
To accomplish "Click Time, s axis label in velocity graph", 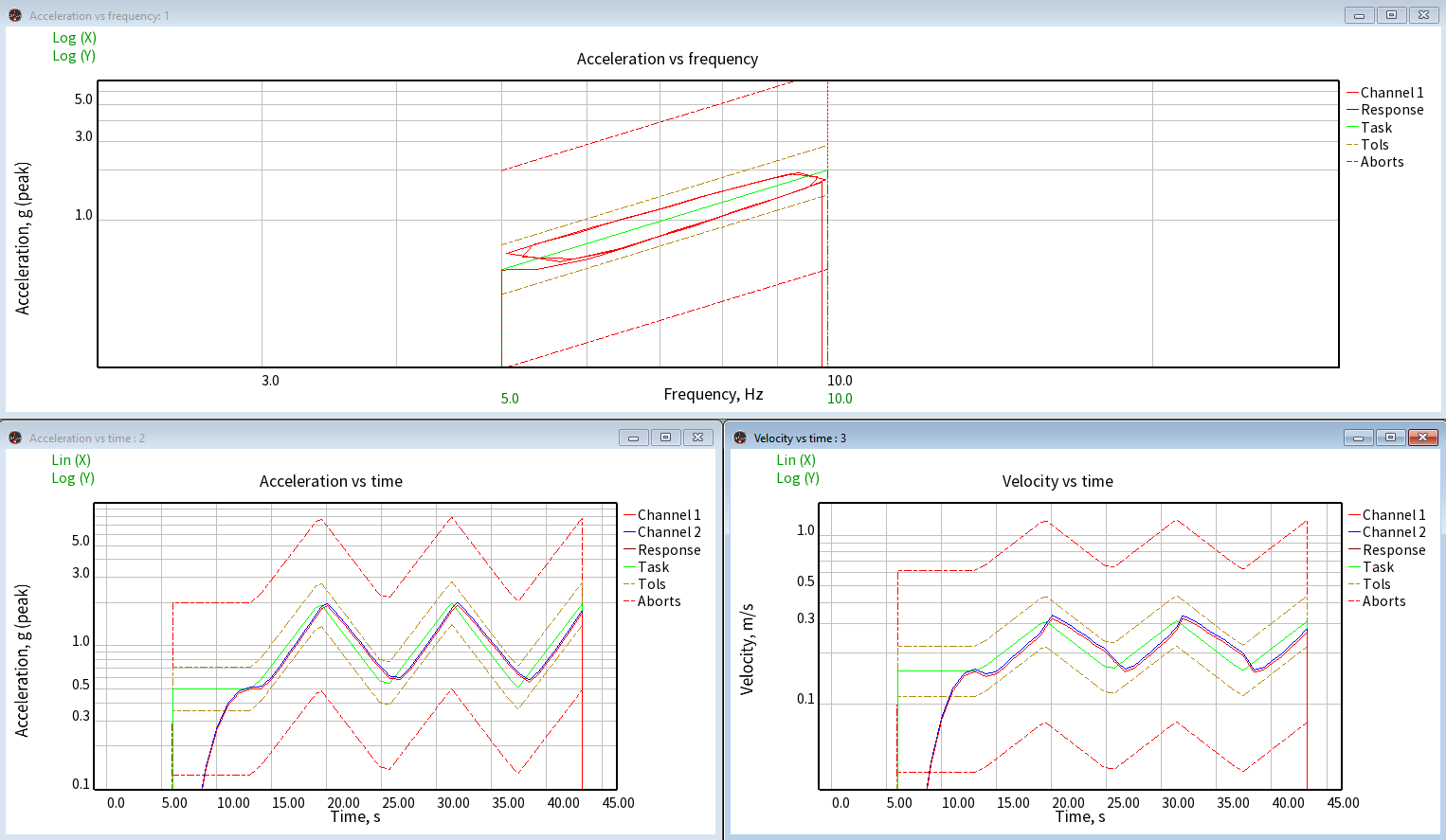I will tap(1080, 816).
